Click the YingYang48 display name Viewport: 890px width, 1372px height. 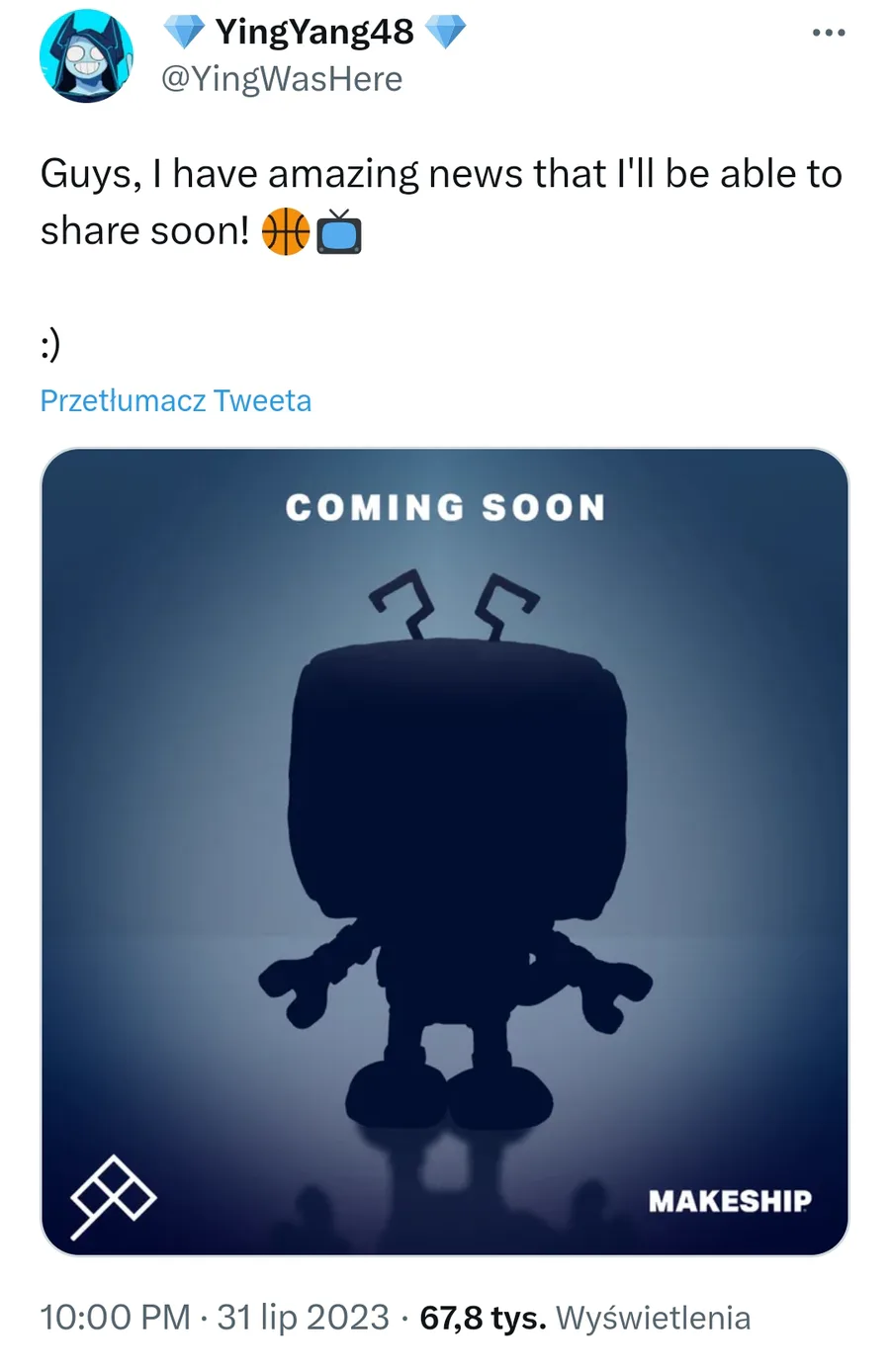tap(313, 32)
